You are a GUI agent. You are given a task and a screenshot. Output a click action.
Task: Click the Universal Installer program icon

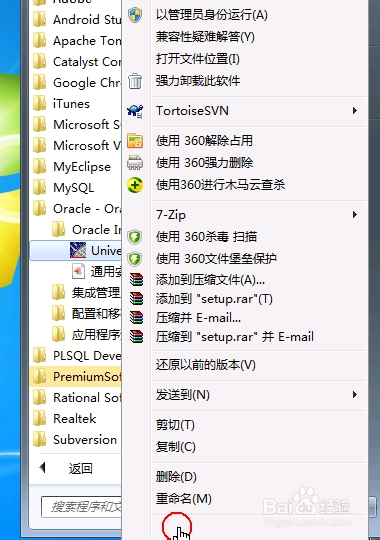click(78, 250)
